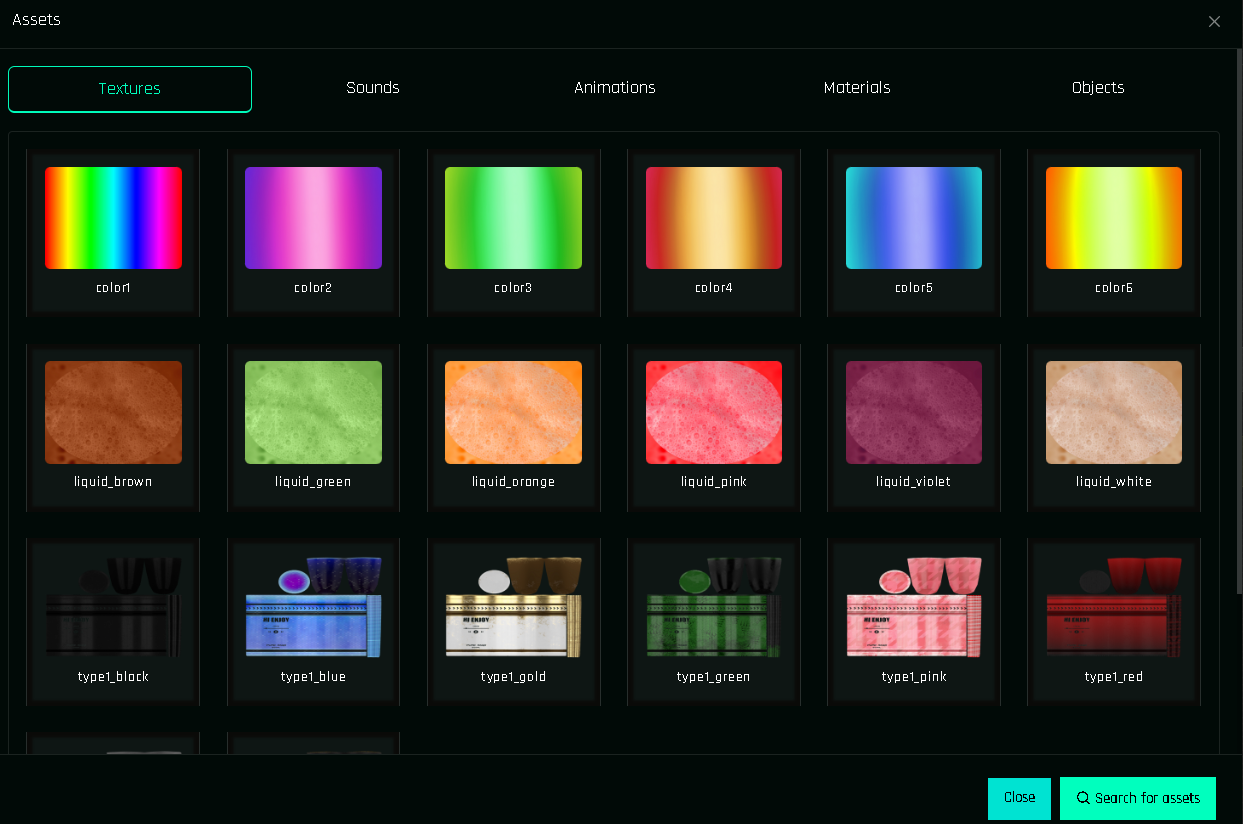This screenshot has height=824, width=1243.
Task: Choose the type1_green texture thumbnail
Action: 714,607
